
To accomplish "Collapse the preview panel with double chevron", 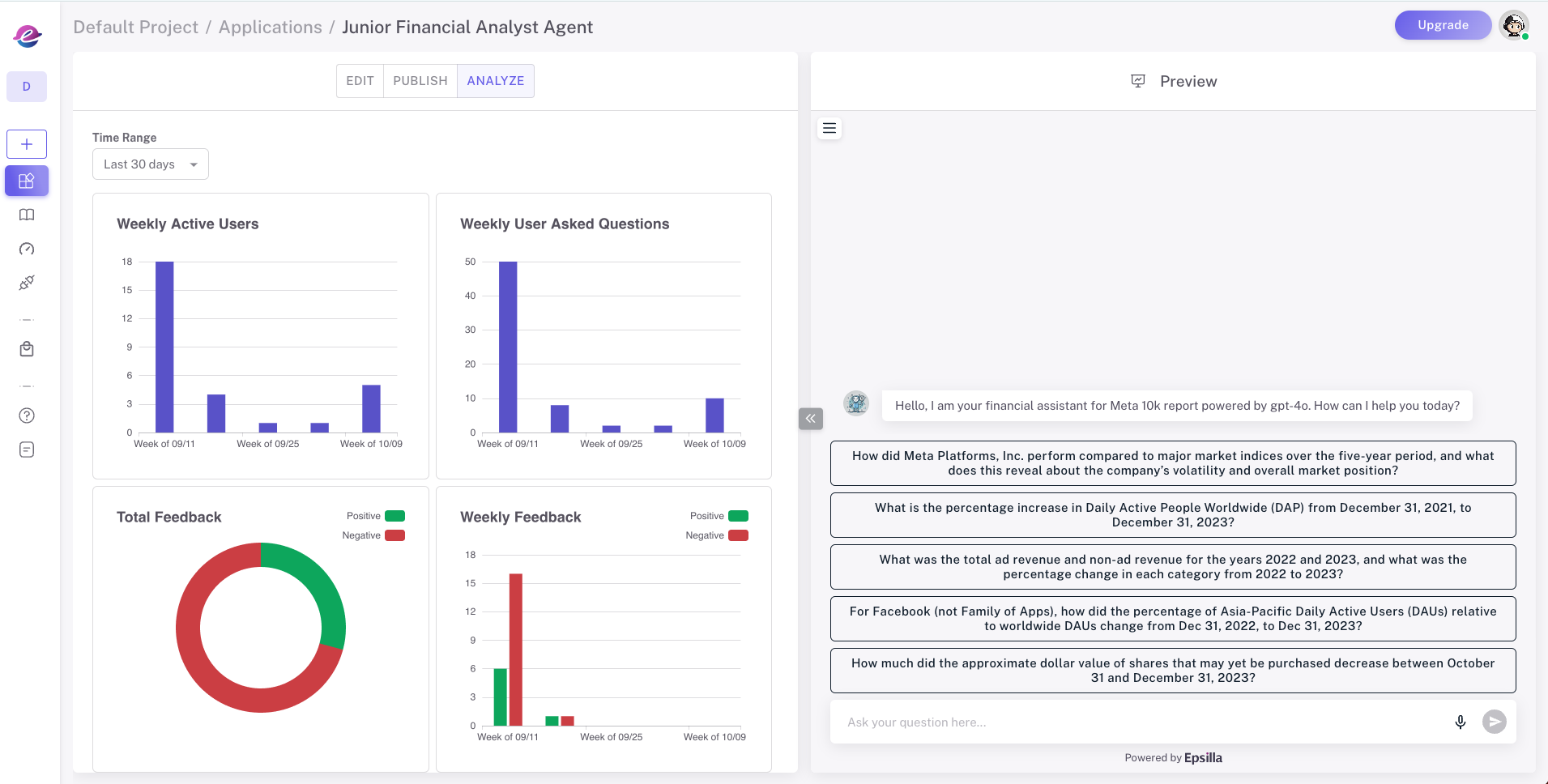I will 810,419.
